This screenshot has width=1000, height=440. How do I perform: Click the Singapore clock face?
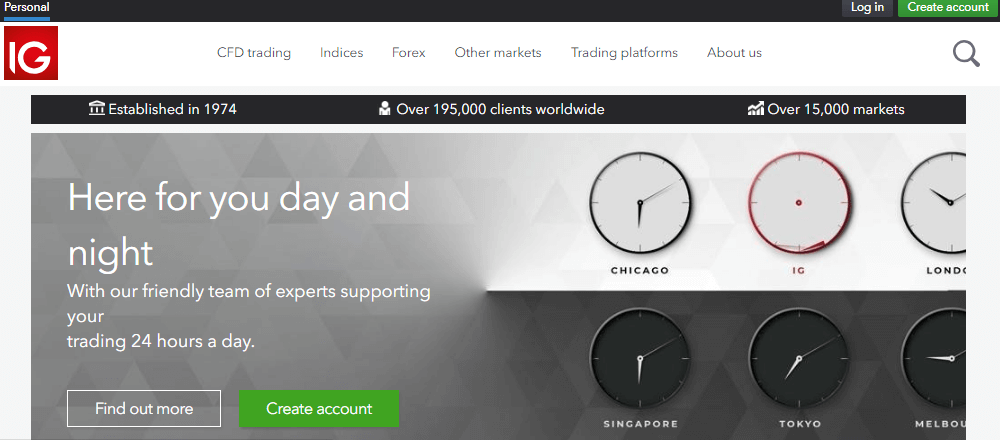[640, 360]
